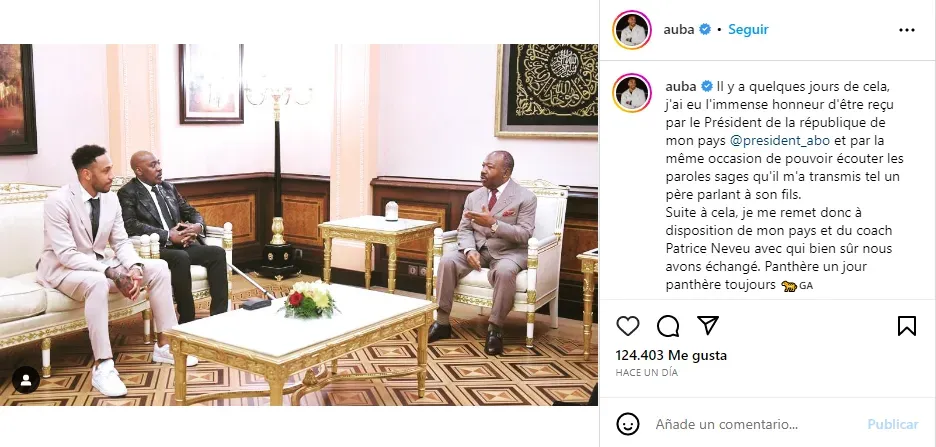
Task: Open the @president_abo mention link
Action: 780,141
